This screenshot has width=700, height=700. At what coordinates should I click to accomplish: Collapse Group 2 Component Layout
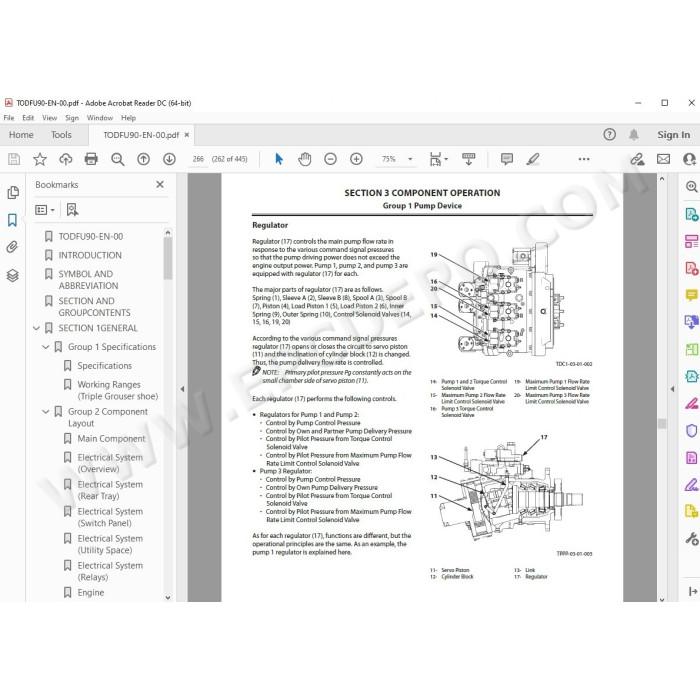point(46,412)
